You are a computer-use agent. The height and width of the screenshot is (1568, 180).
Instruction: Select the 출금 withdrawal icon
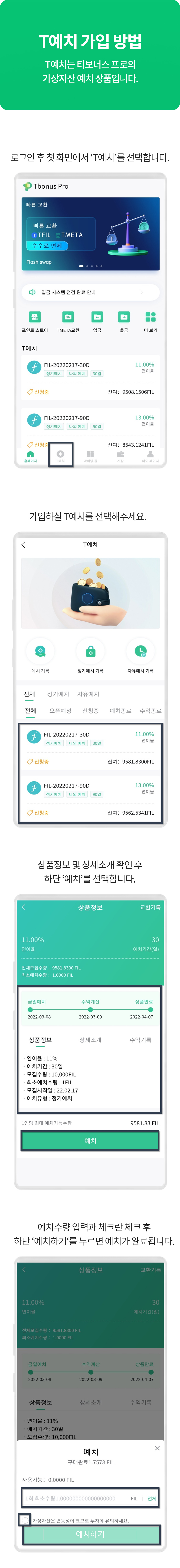click(x=124, y=317)
